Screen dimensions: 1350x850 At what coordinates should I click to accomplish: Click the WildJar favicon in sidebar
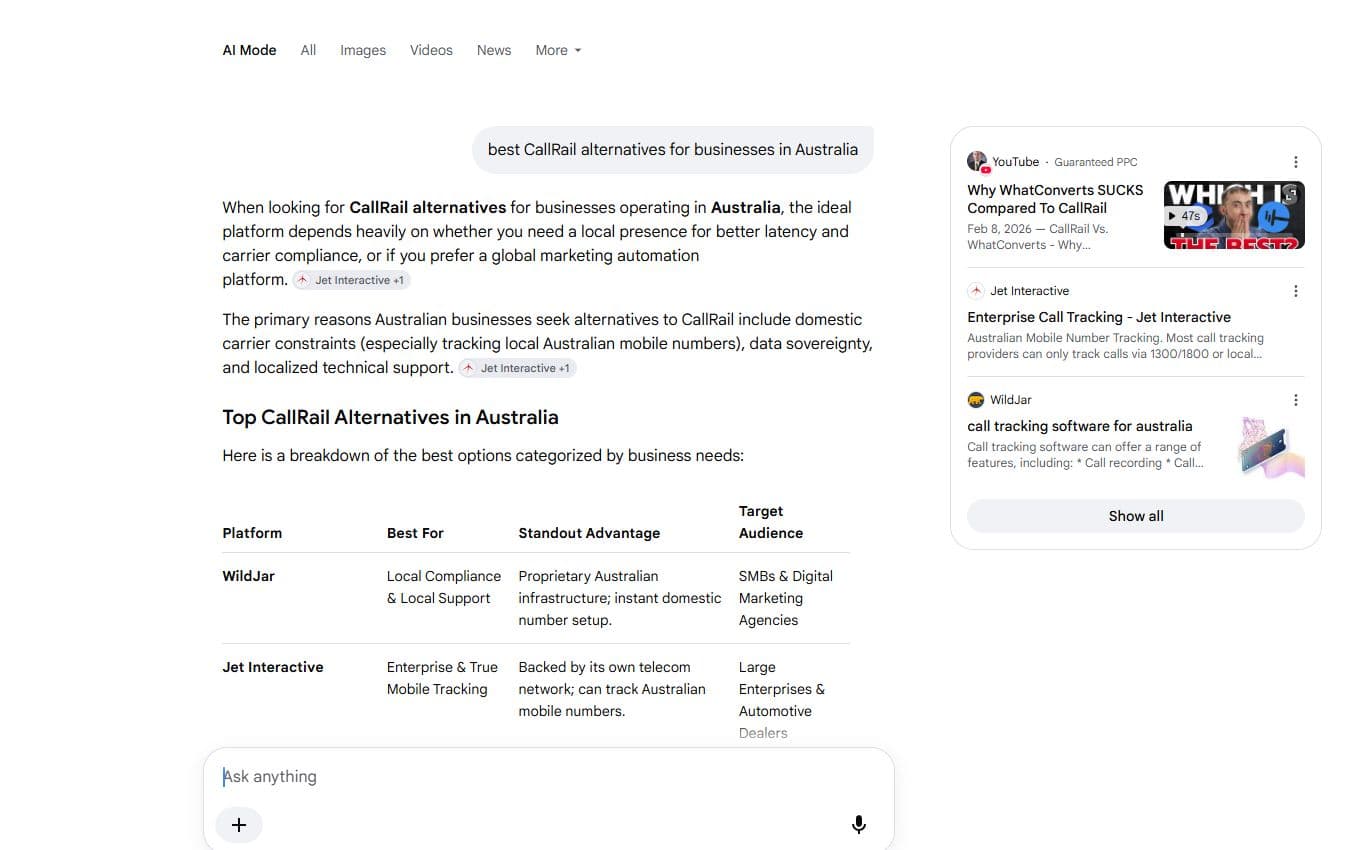[x=976, y=400]
